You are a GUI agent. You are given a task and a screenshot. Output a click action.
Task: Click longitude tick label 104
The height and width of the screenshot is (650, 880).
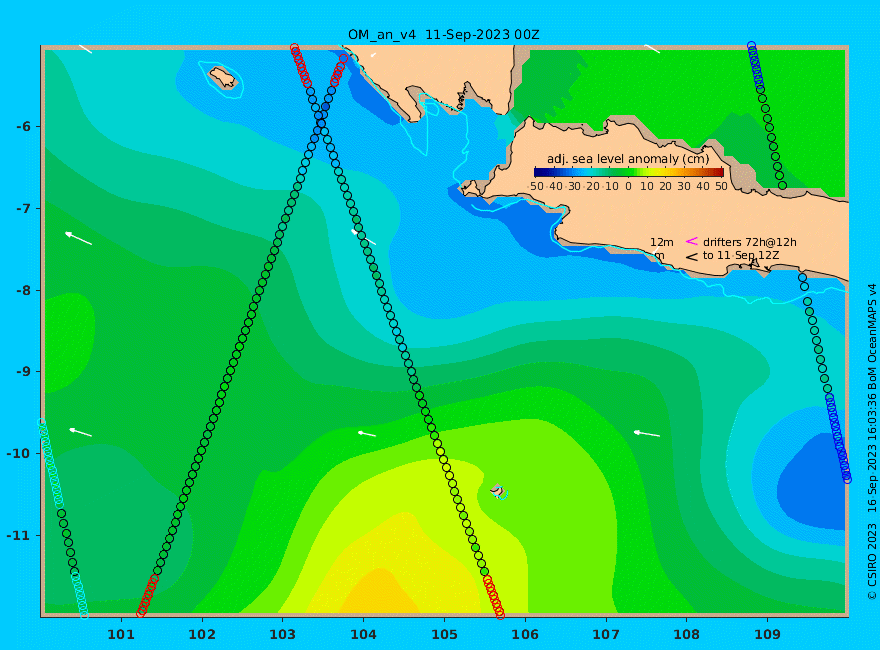pos(363,634)
